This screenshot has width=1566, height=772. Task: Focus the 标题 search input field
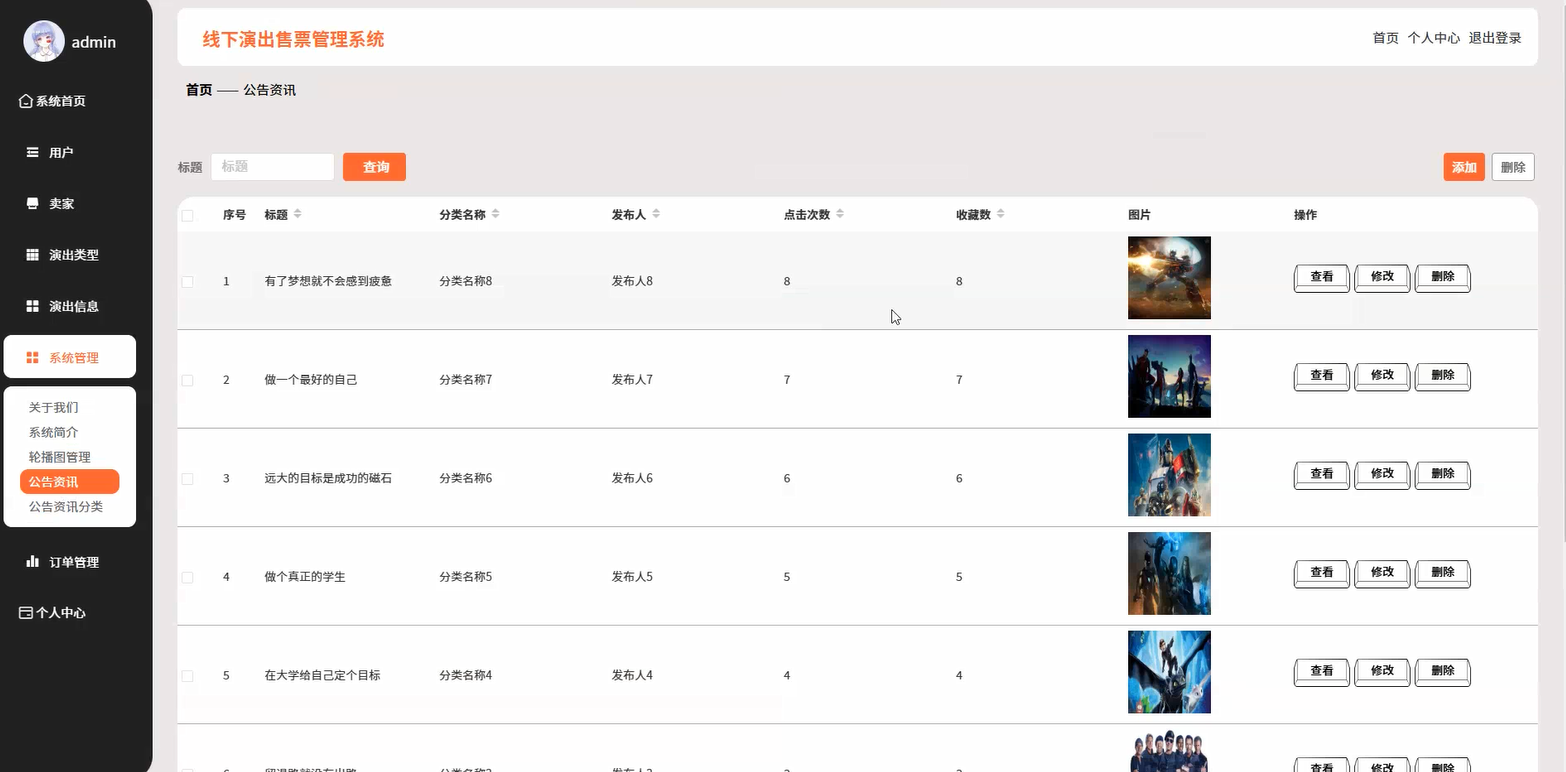point(272,167)
